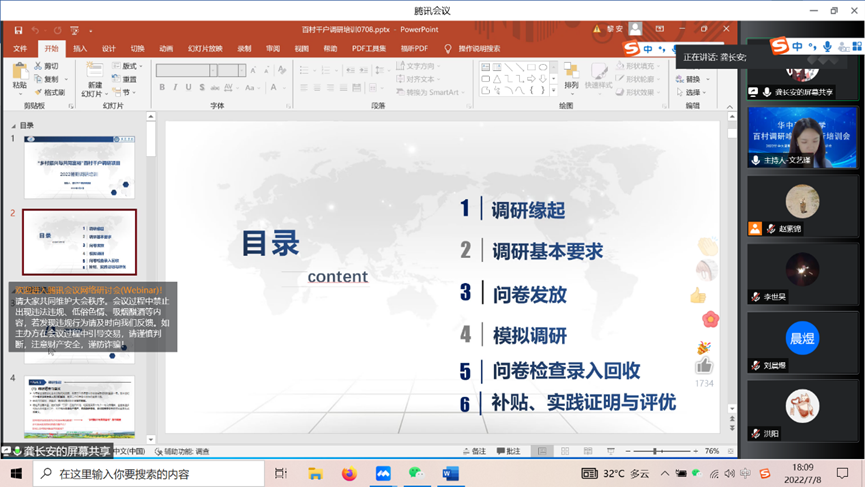Open the Select (选择) dropdown in editing group
This screenshot has width=865, height=487.
[693, 92]
